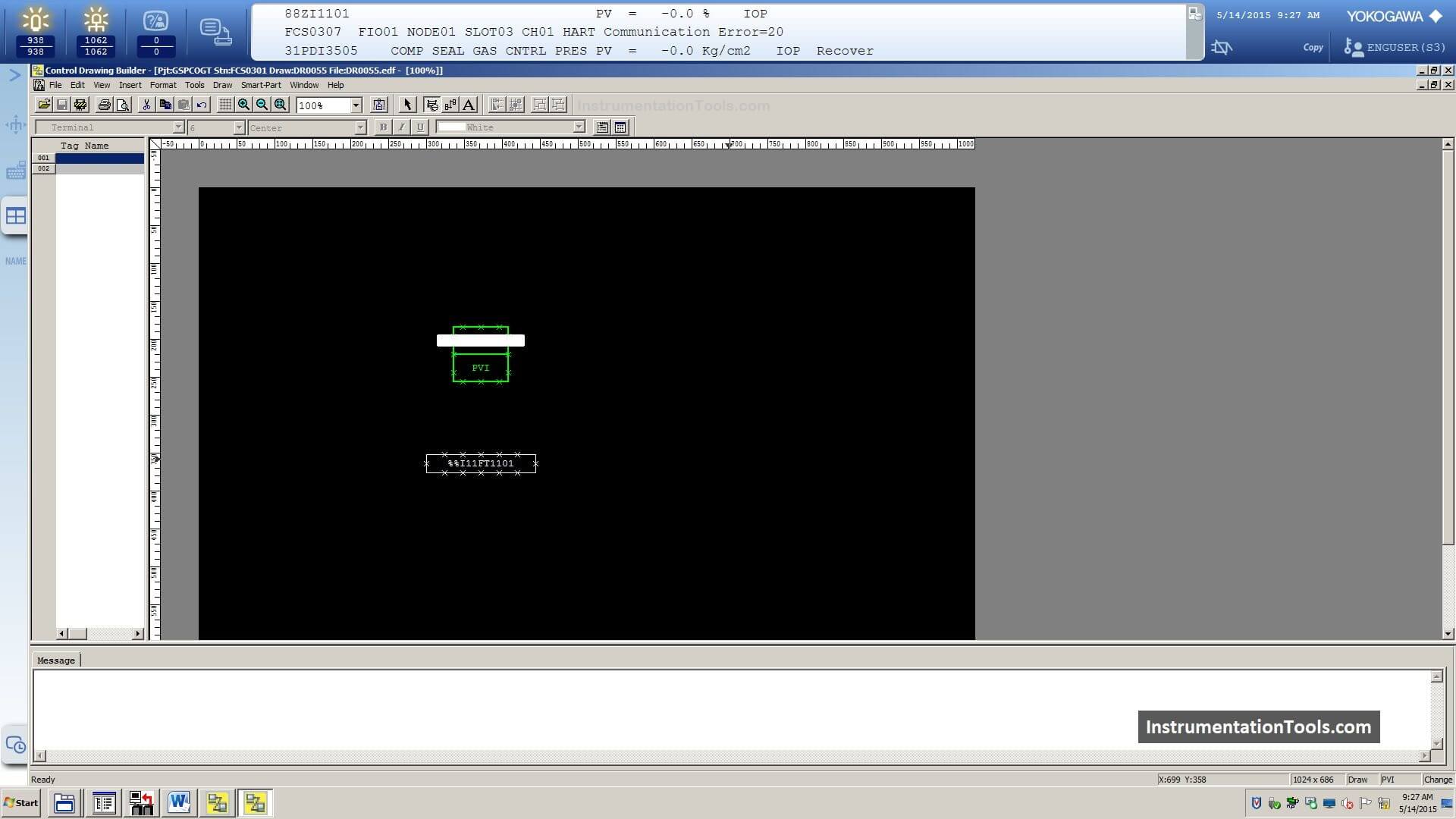
Task: Open the Draw menu
Action: pos(222,85)
